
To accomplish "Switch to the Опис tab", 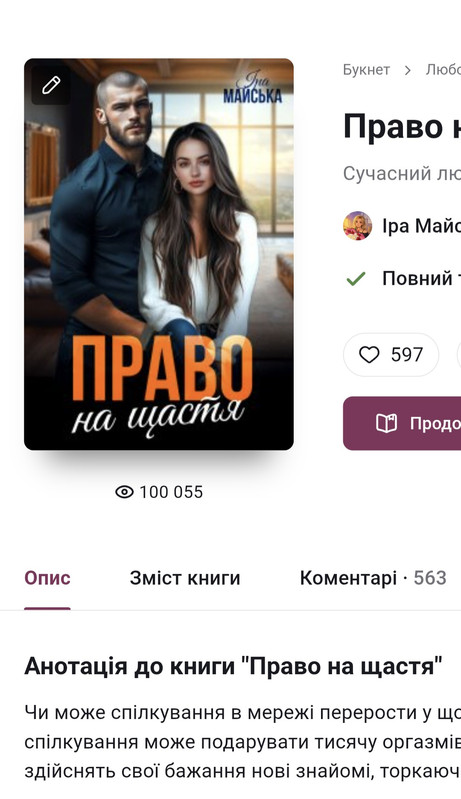I will [47, 578].
